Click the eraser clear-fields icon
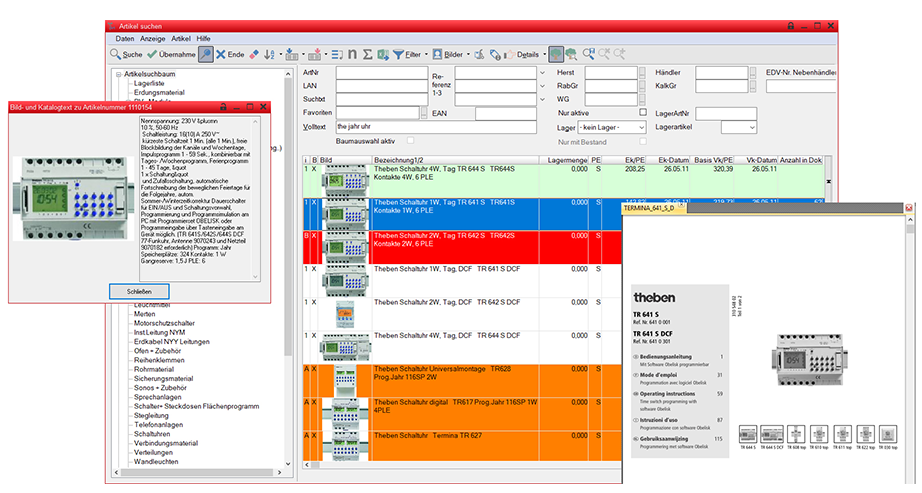Viewport: 922px width, 493px height. click(x=254, y=55)
